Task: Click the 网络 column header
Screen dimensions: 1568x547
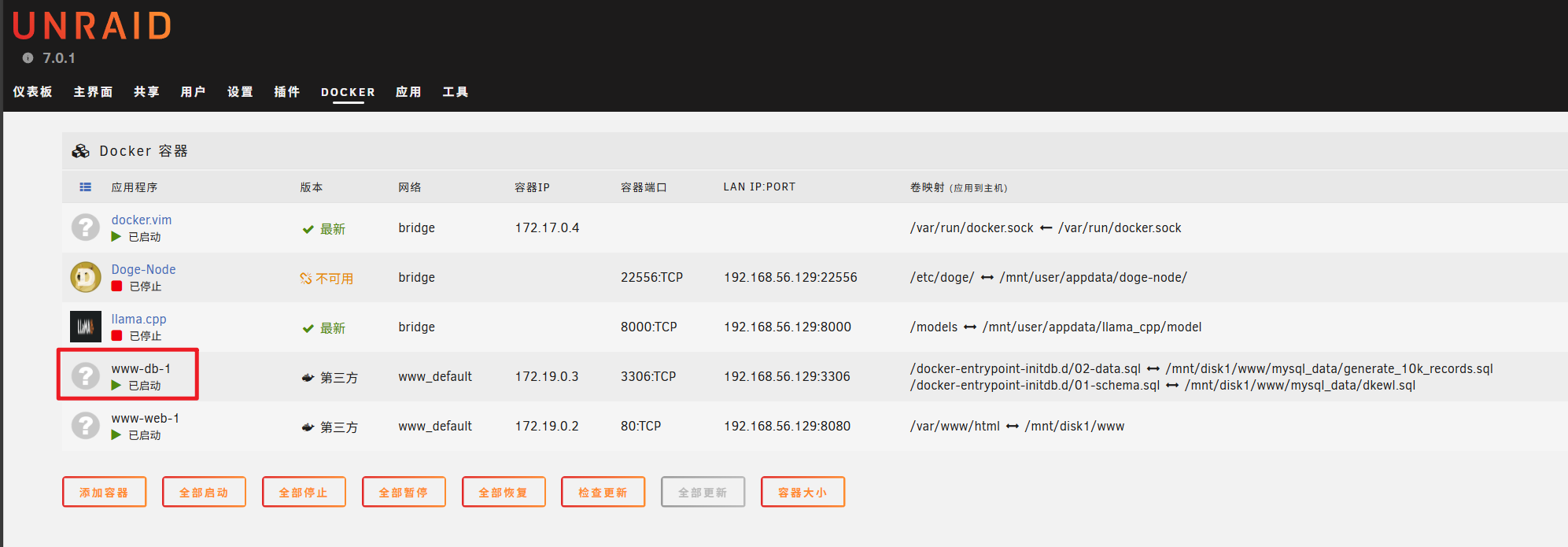Action: (410, 187)
